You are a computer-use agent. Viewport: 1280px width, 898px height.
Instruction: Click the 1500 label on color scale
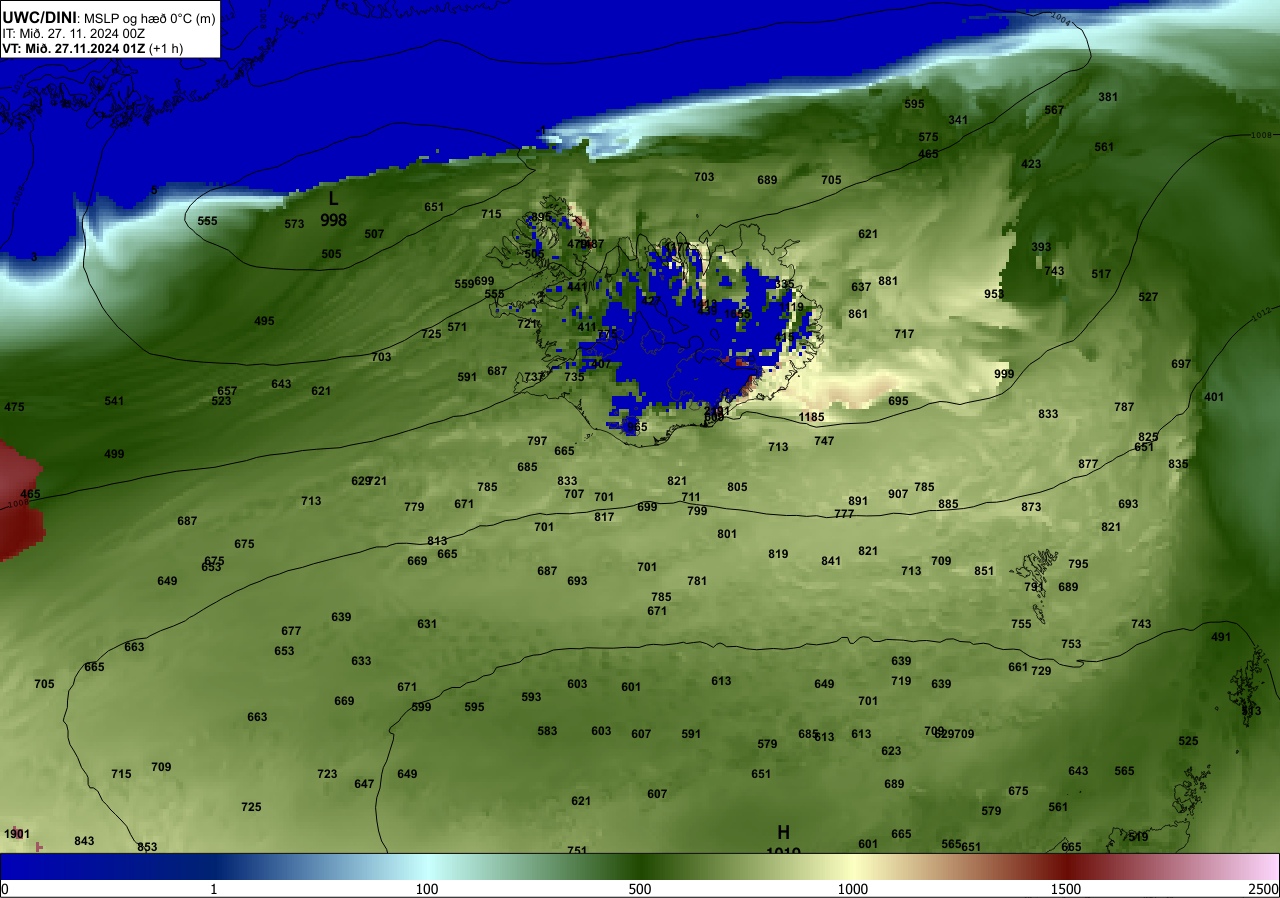click(1065, 889)
